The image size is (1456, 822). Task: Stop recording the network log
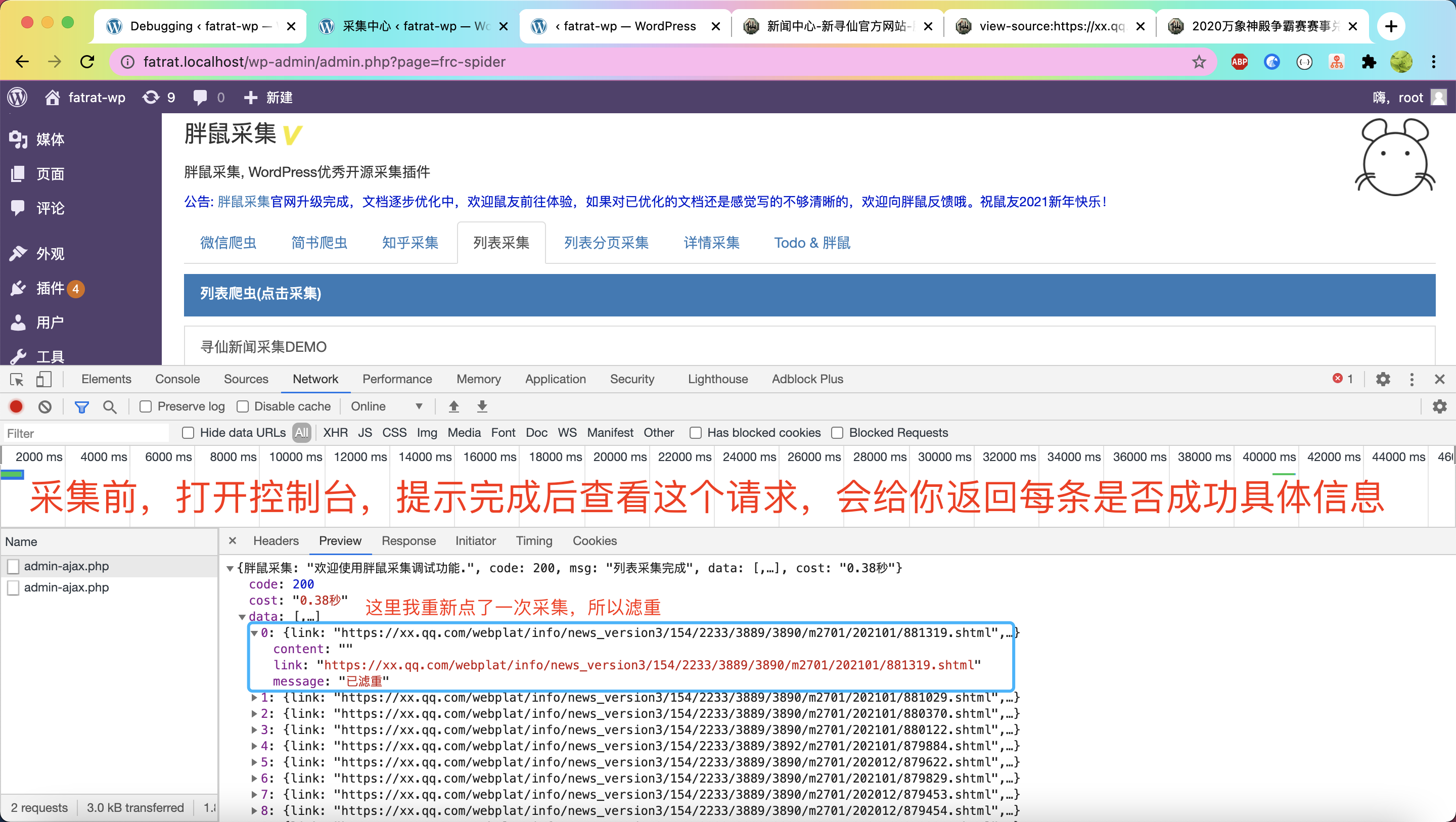[x=16, y=406]
